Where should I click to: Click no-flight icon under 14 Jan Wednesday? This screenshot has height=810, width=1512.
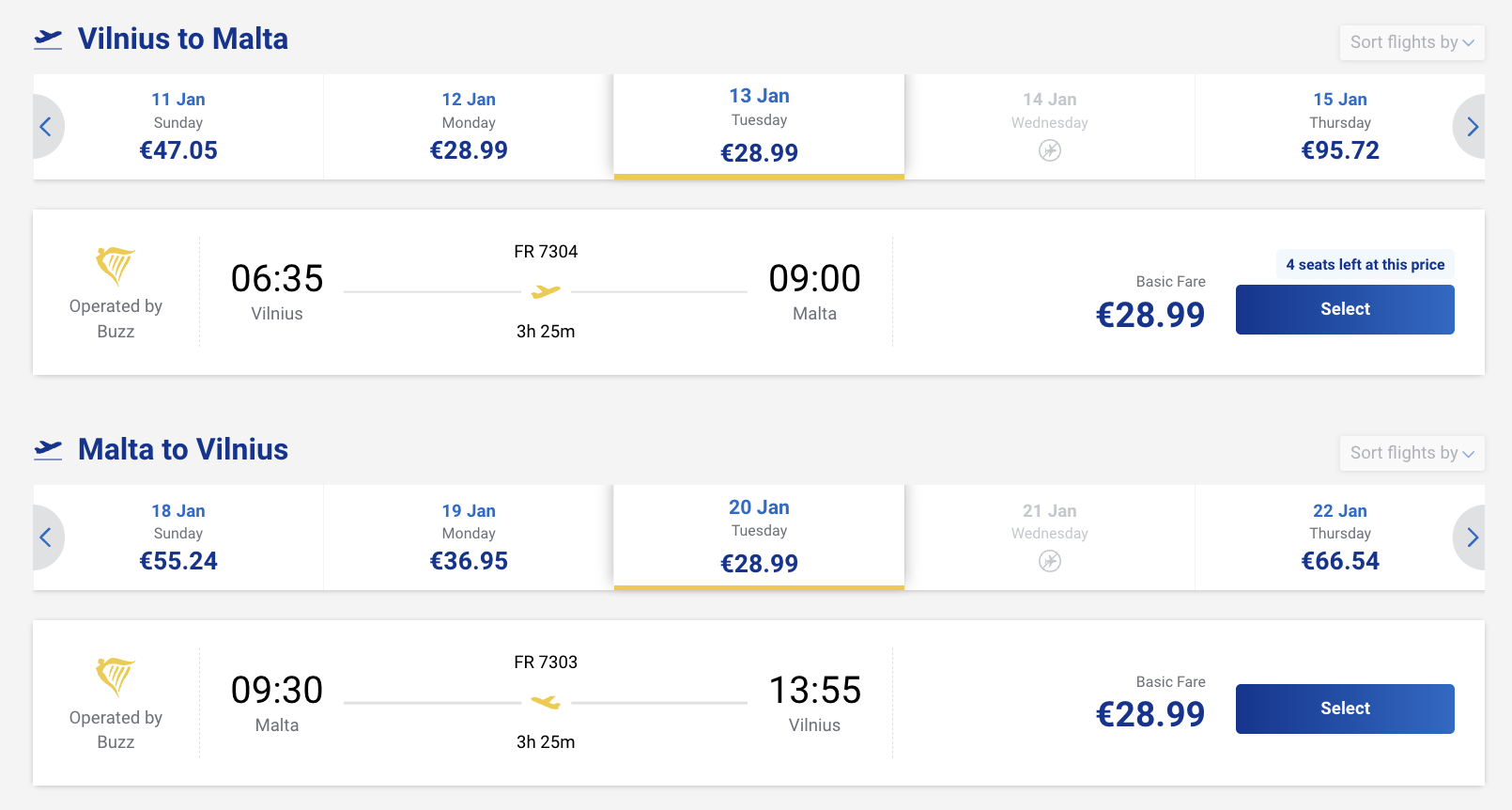pos(1049,150)
